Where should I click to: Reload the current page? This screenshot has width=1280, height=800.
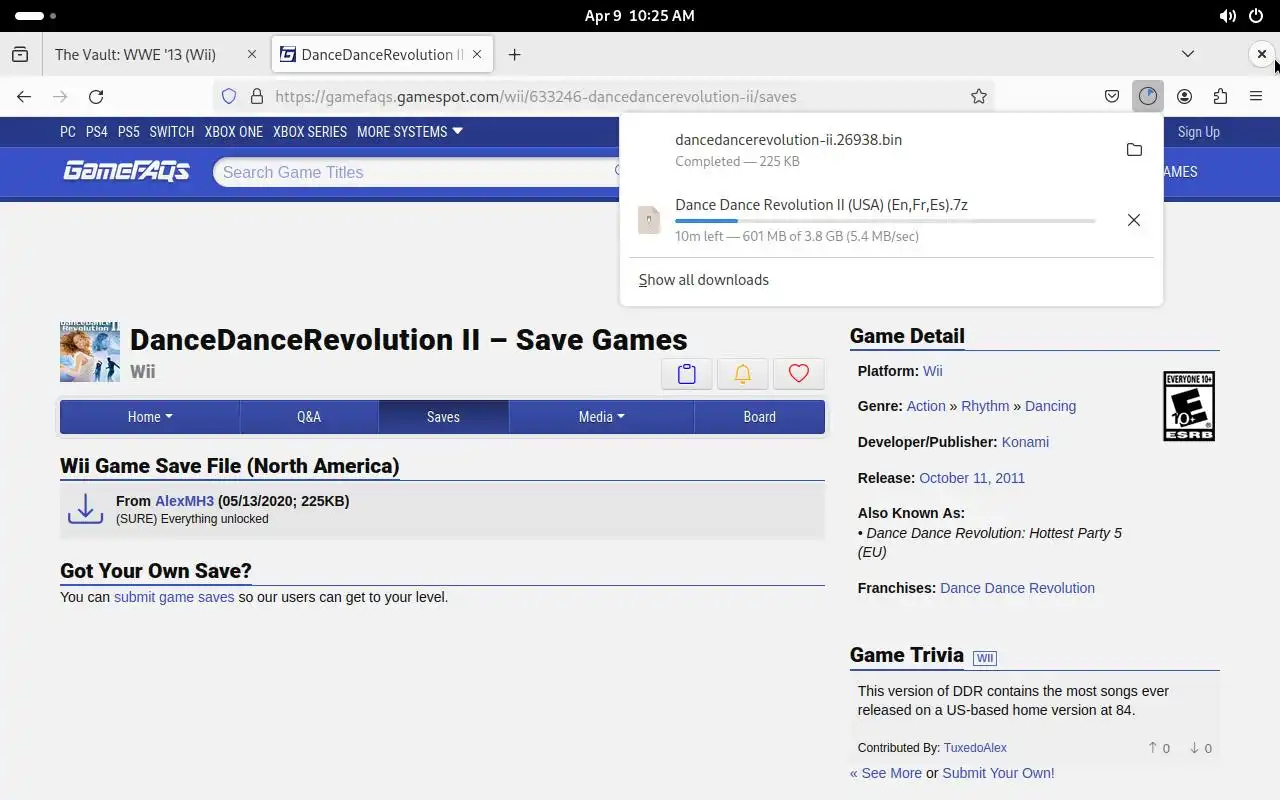click(x=96, y=97)
